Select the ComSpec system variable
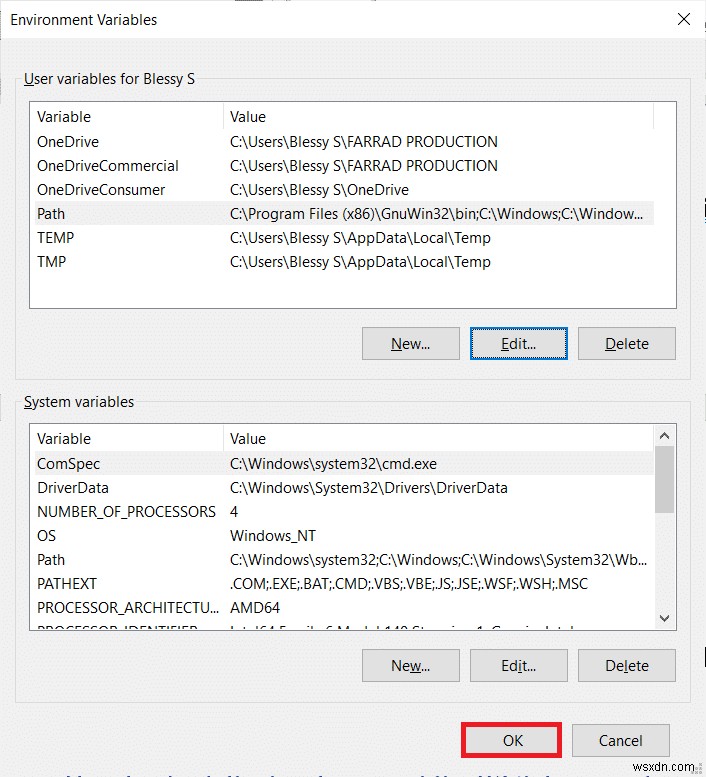The image size is (706, 777). tap(344, 464)
